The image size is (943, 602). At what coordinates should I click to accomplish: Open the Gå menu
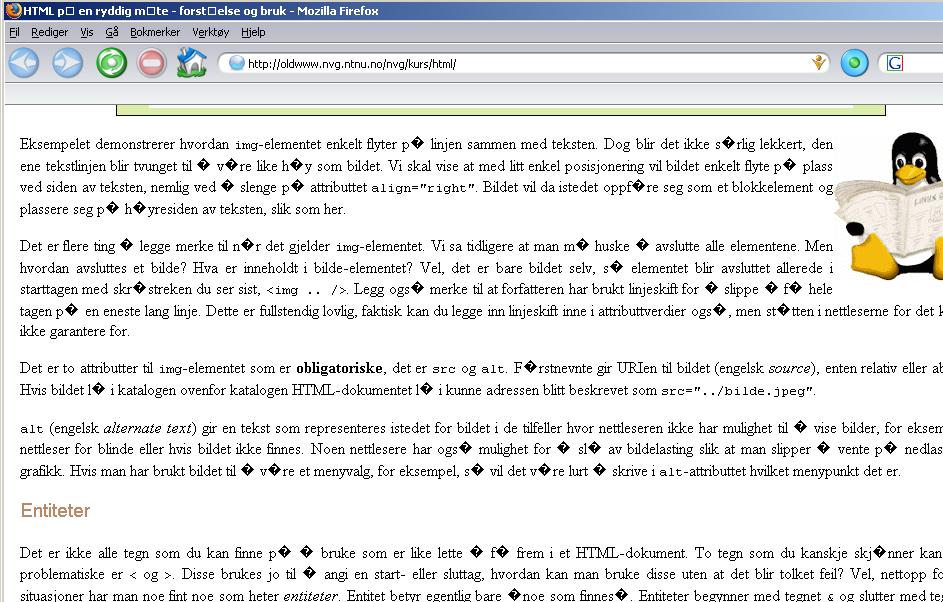(x=111, y=32)
